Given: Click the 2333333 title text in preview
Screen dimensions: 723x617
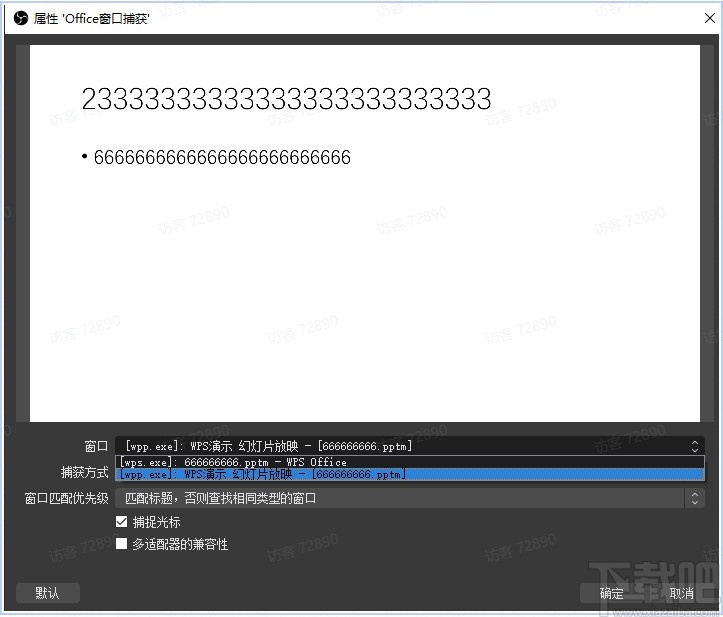Looking at the screenshot, I should click(x=286, y=99).
